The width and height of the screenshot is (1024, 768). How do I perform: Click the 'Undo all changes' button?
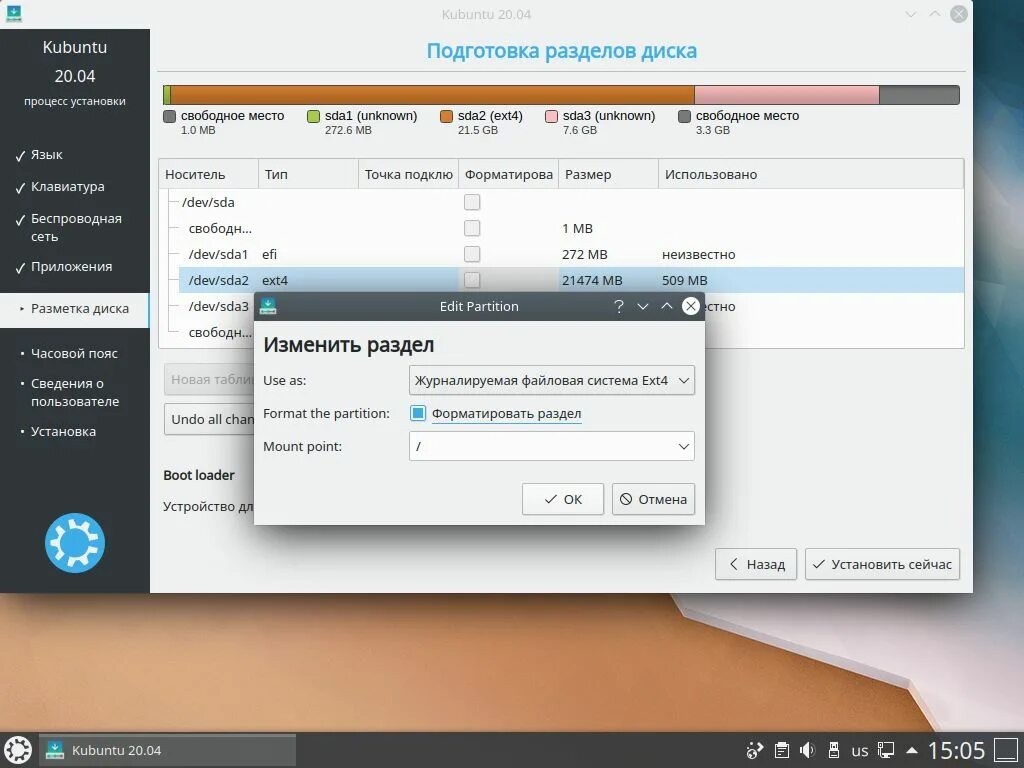point(209,419)
